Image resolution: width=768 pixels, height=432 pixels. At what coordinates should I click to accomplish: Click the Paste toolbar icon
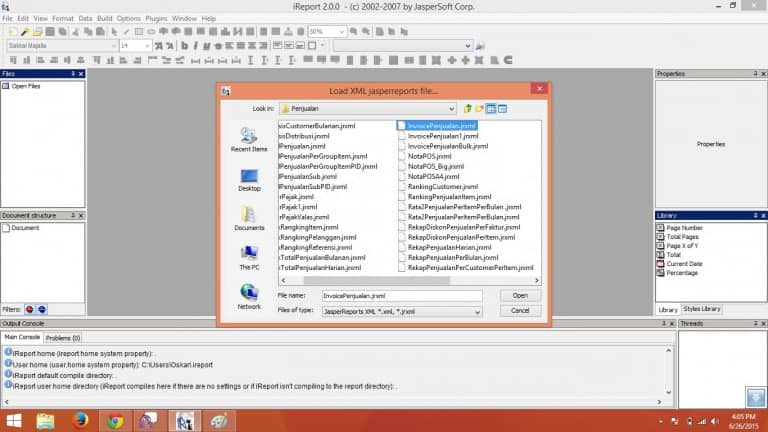tap(100, 31)
